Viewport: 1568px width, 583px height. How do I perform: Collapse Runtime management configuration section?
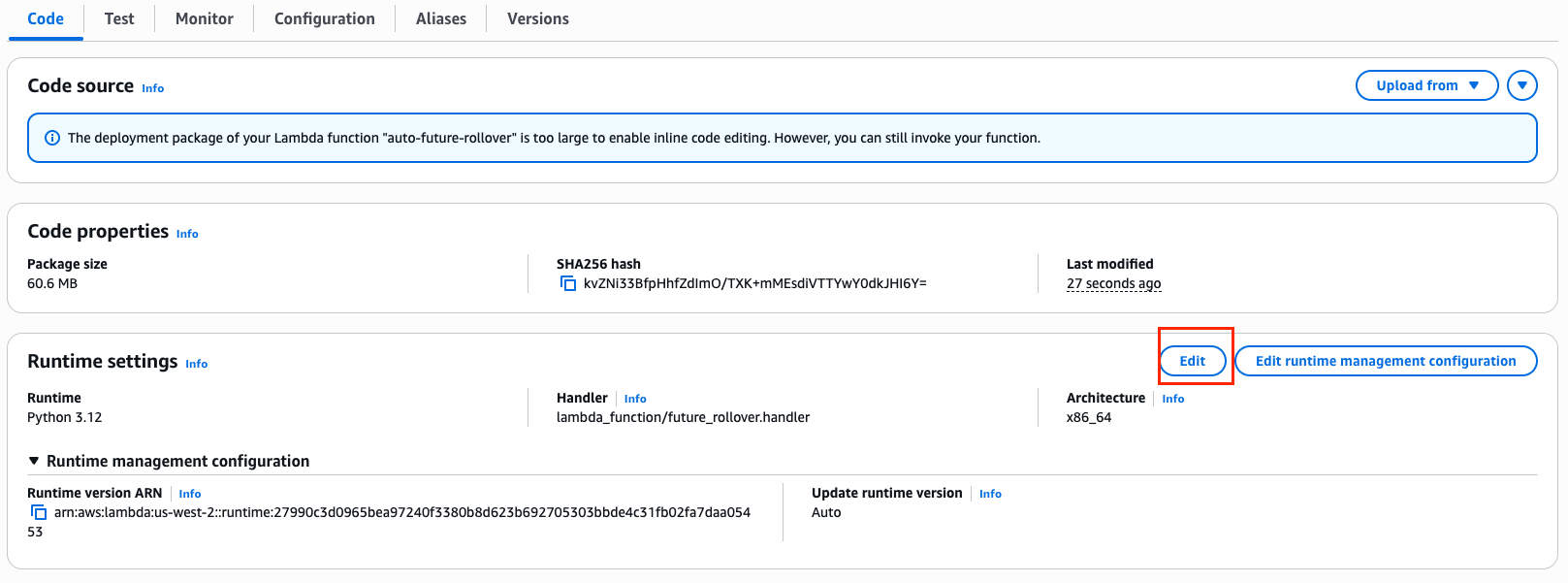(35, 461)
